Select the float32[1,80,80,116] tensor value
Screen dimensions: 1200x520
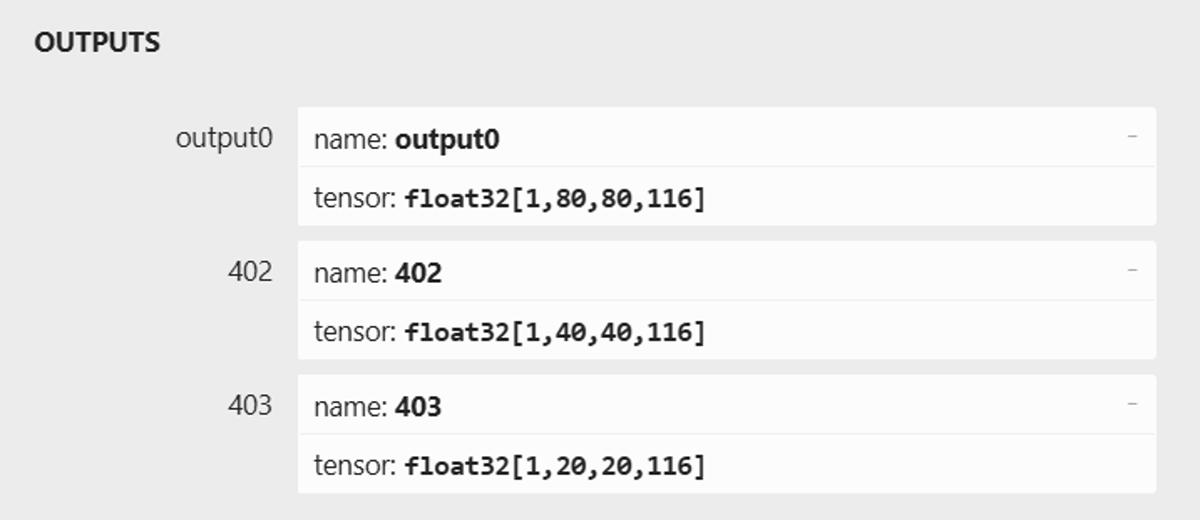(555, 199)
